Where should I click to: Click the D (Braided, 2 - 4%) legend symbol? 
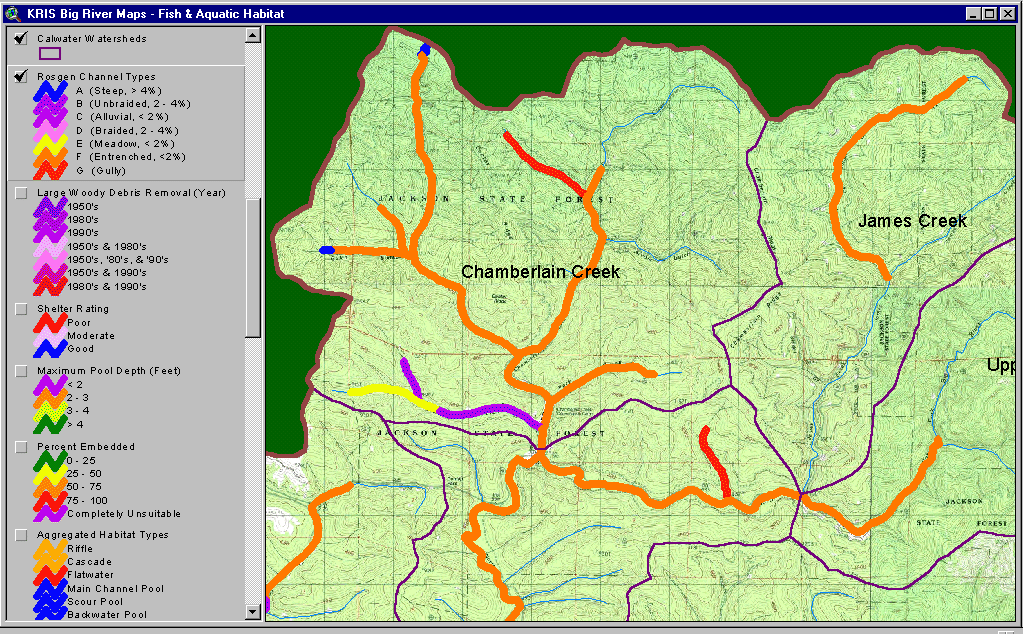(50, 130)
